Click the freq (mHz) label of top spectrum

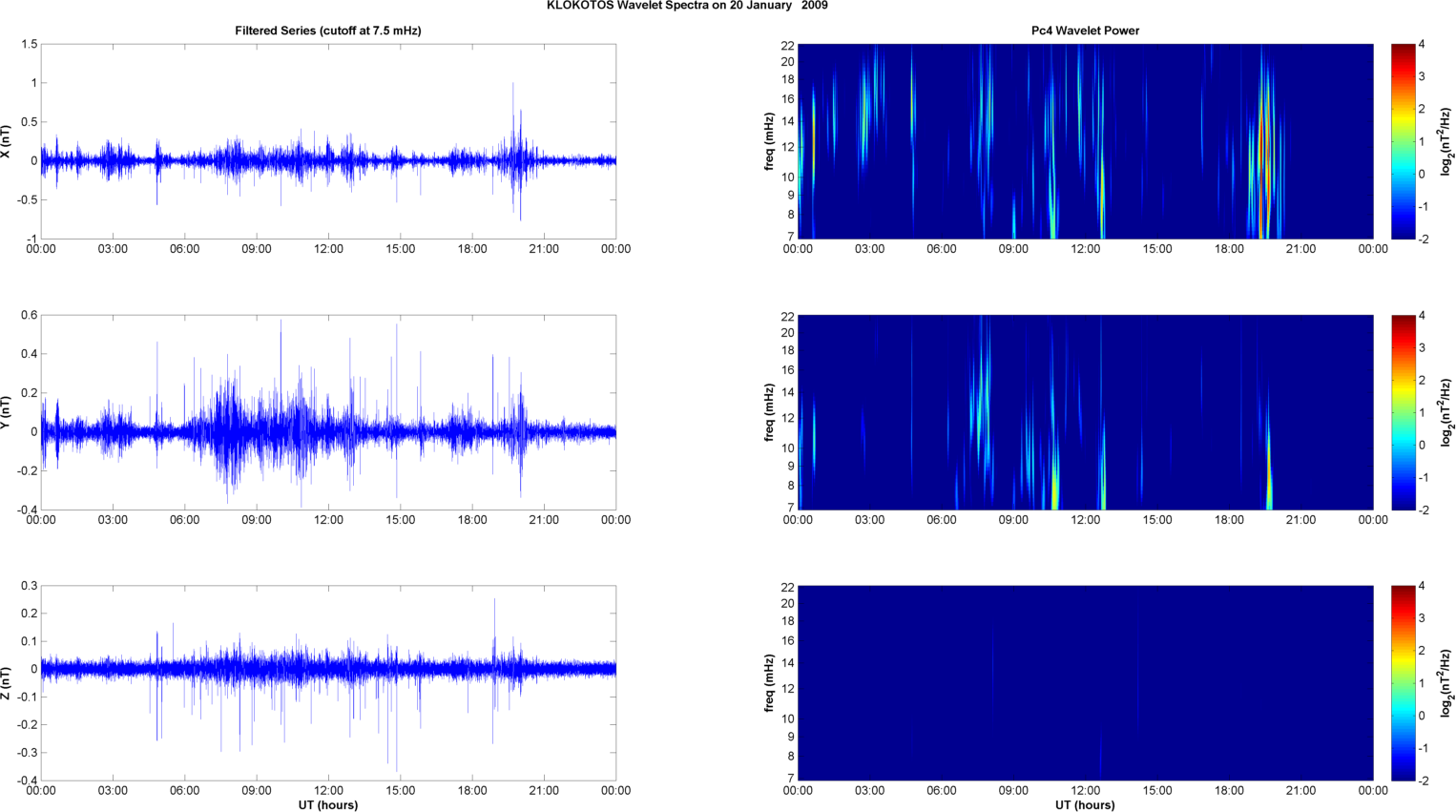coord(769,141)
